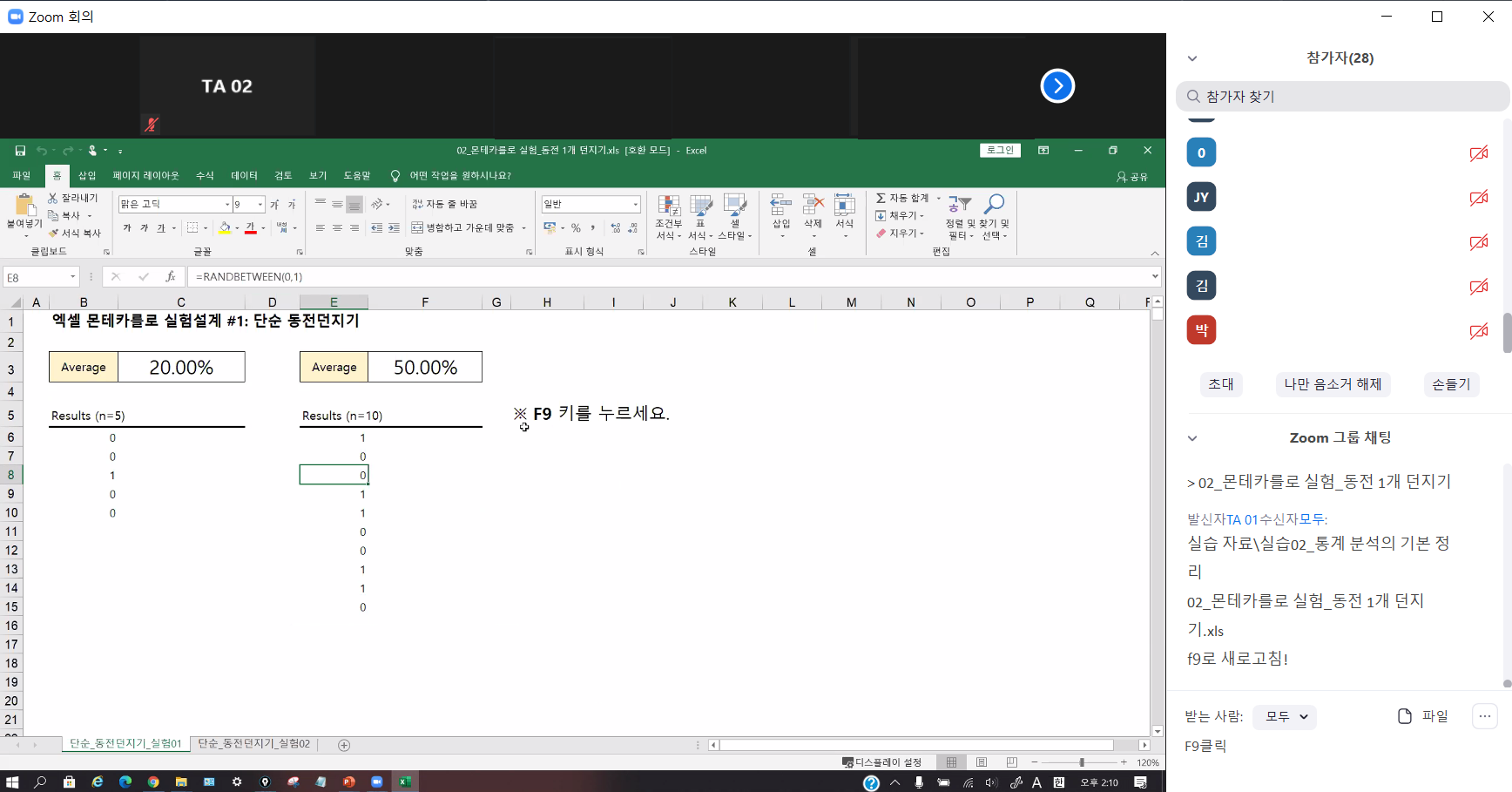This screenshot has height=792, width=1512.
Task: Click the search icon in participant search
Action: tap(1193, 97)
